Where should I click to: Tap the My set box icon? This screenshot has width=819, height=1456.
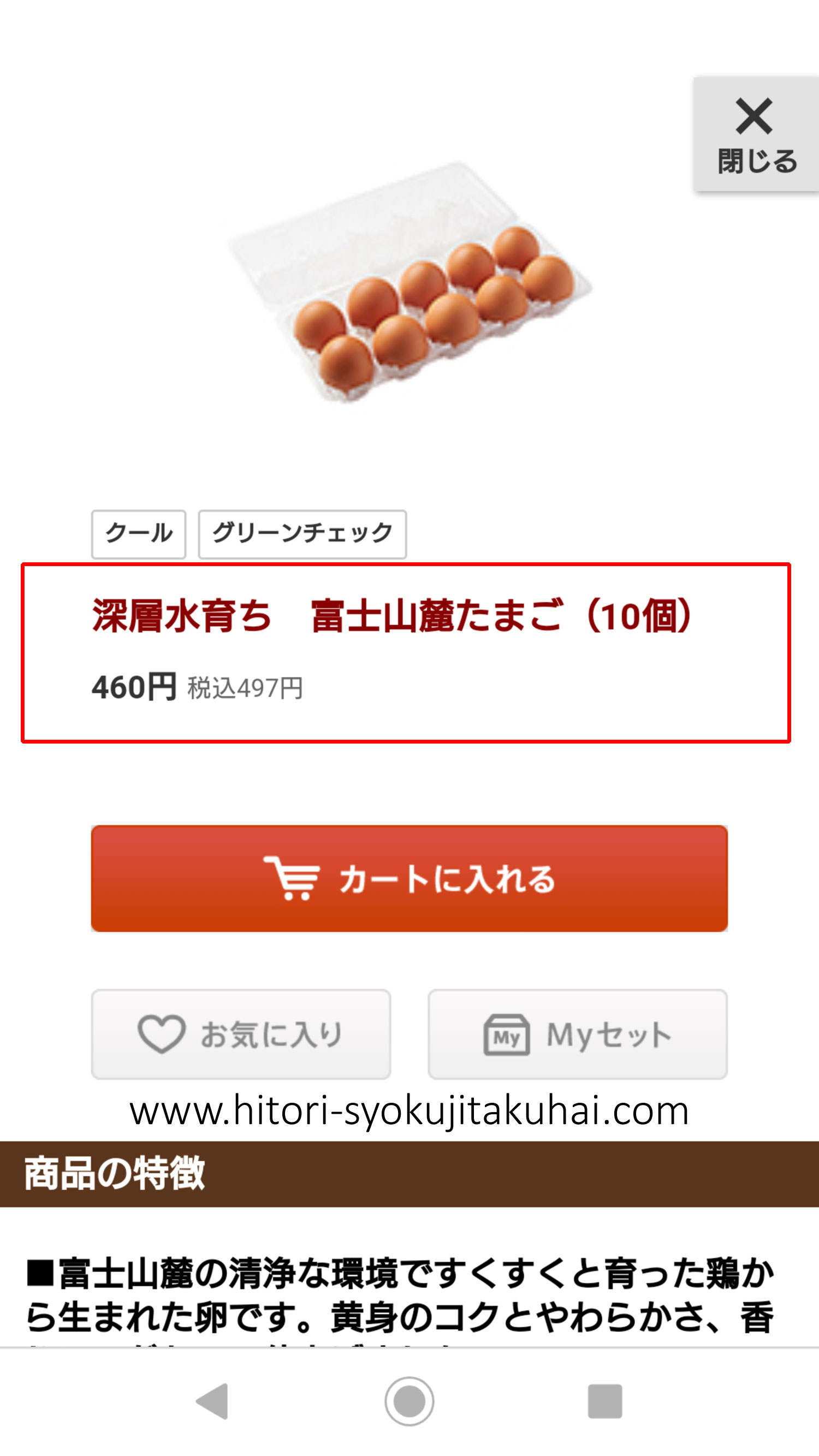click(507, 1035)
